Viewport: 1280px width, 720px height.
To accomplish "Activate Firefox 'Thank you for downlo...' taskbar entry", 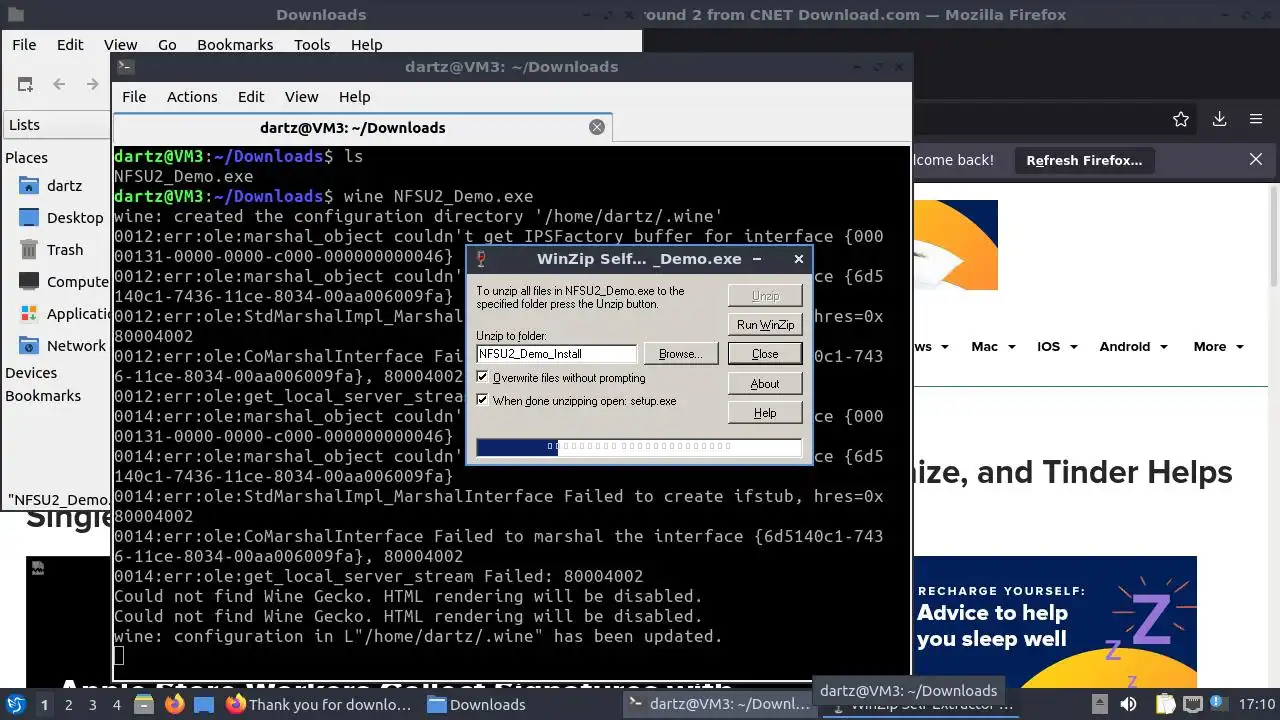I will click(320, 704).
